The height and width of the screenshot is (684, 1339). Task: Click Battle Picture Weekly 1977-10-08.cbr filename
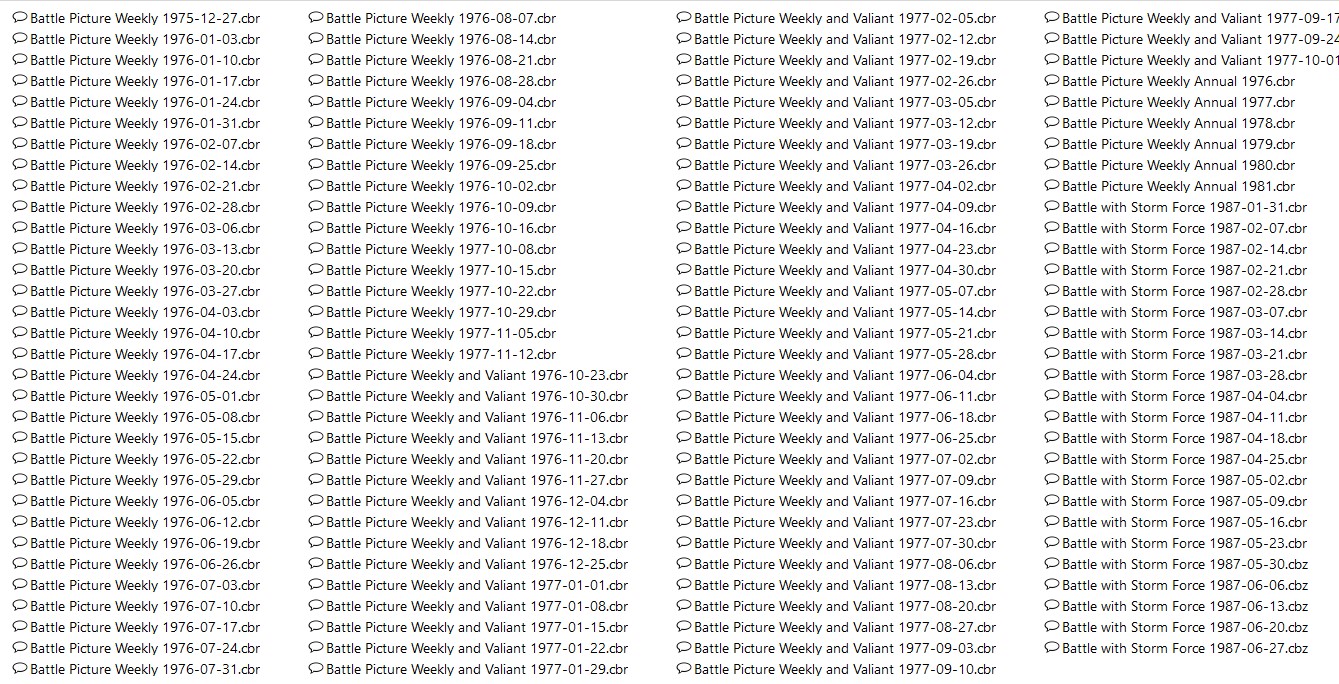point(441,249)
